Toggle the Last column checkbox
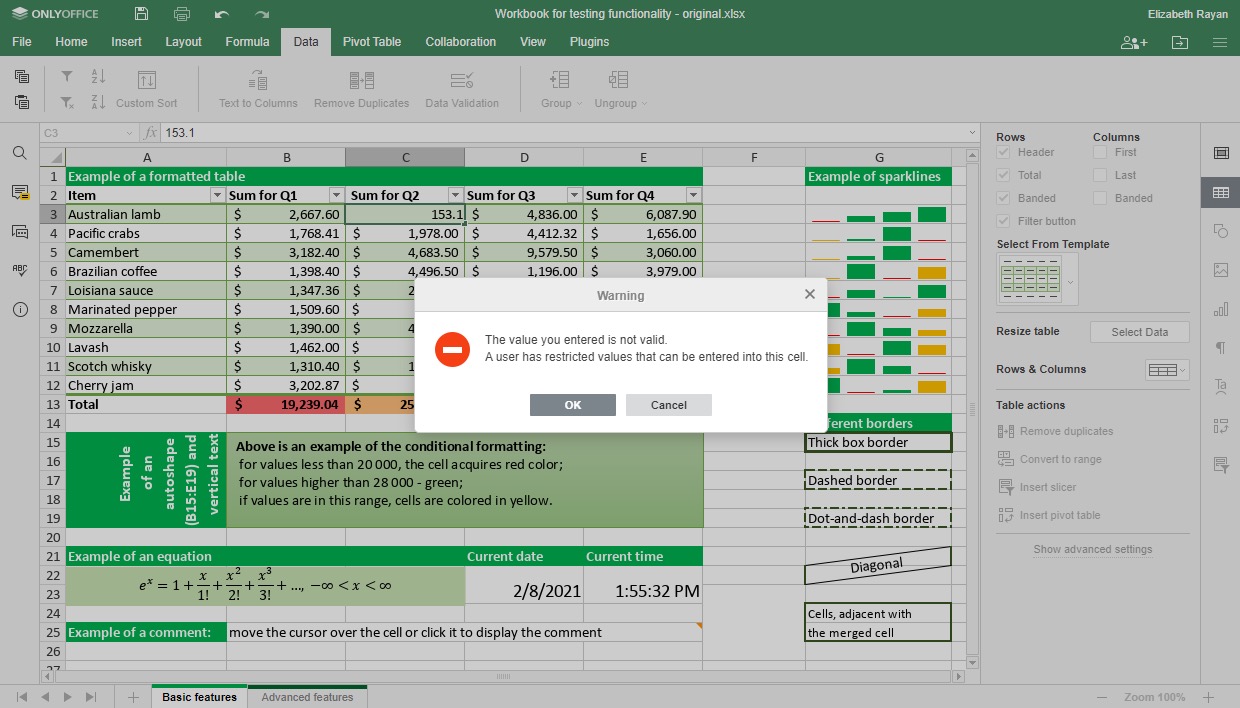The width and height of the screenshot is (1240, 708). point(1100,175)
